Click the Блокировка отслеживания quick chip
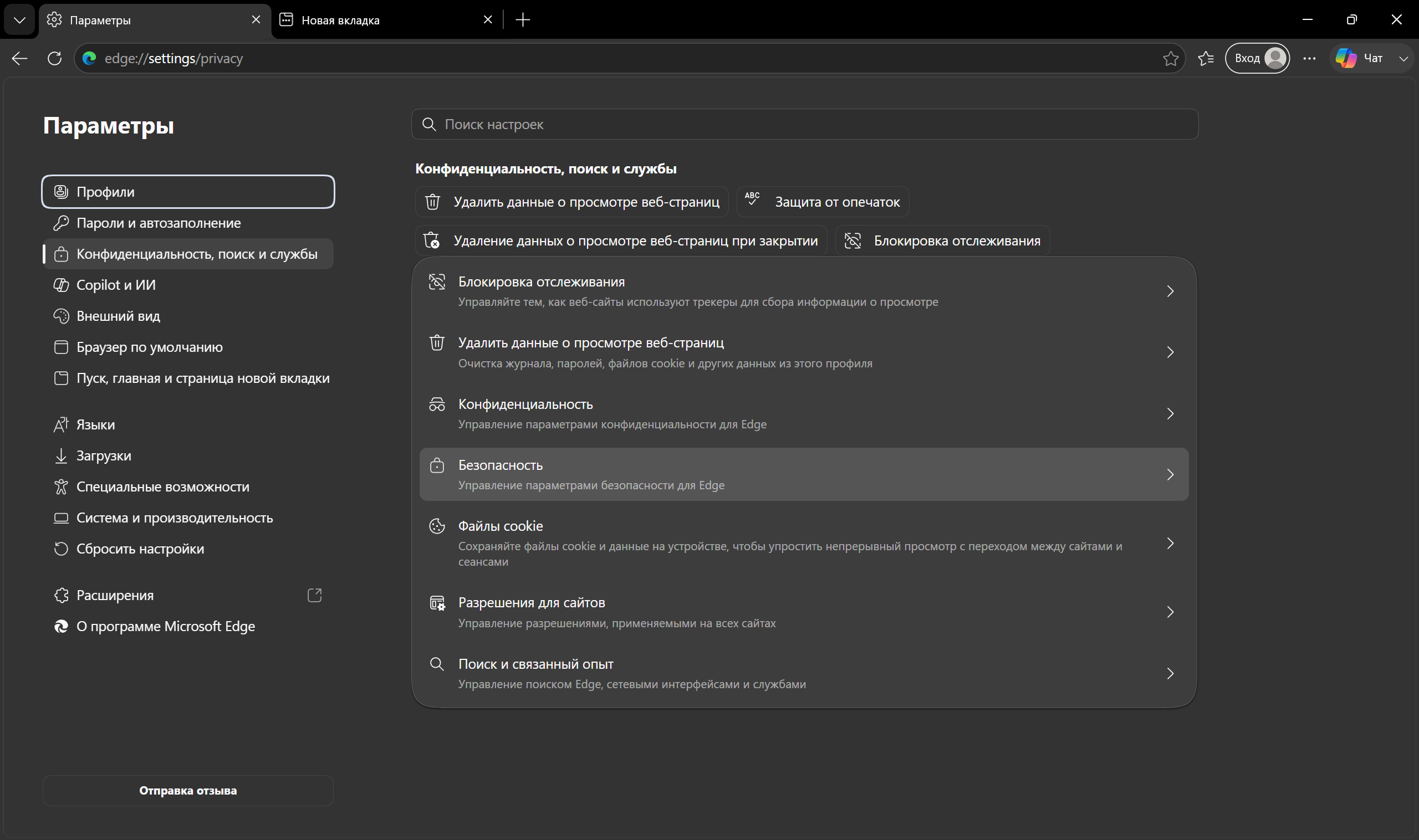This screenshot has width=1419, height=840. pyautogui.click(x=942, y=240)
